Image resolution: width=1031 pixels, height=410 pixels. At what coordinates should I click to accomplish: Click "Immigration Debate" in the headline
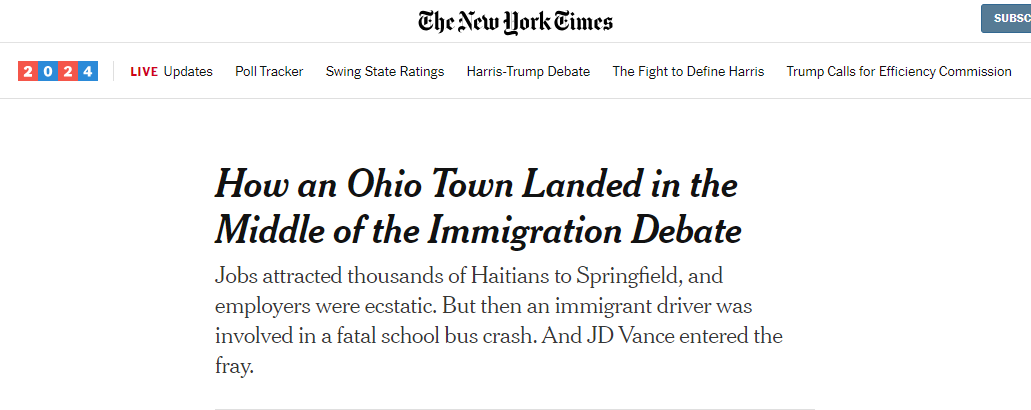[585, 230]
